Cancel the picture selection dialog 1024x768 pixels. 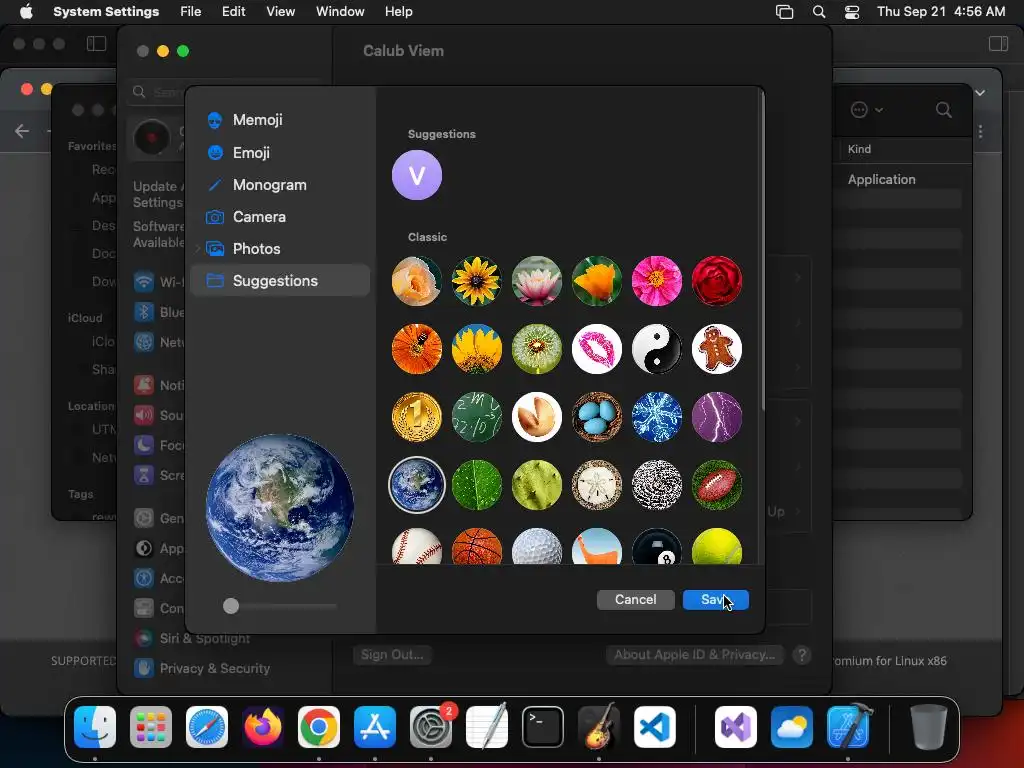click(x=635, y=600)
